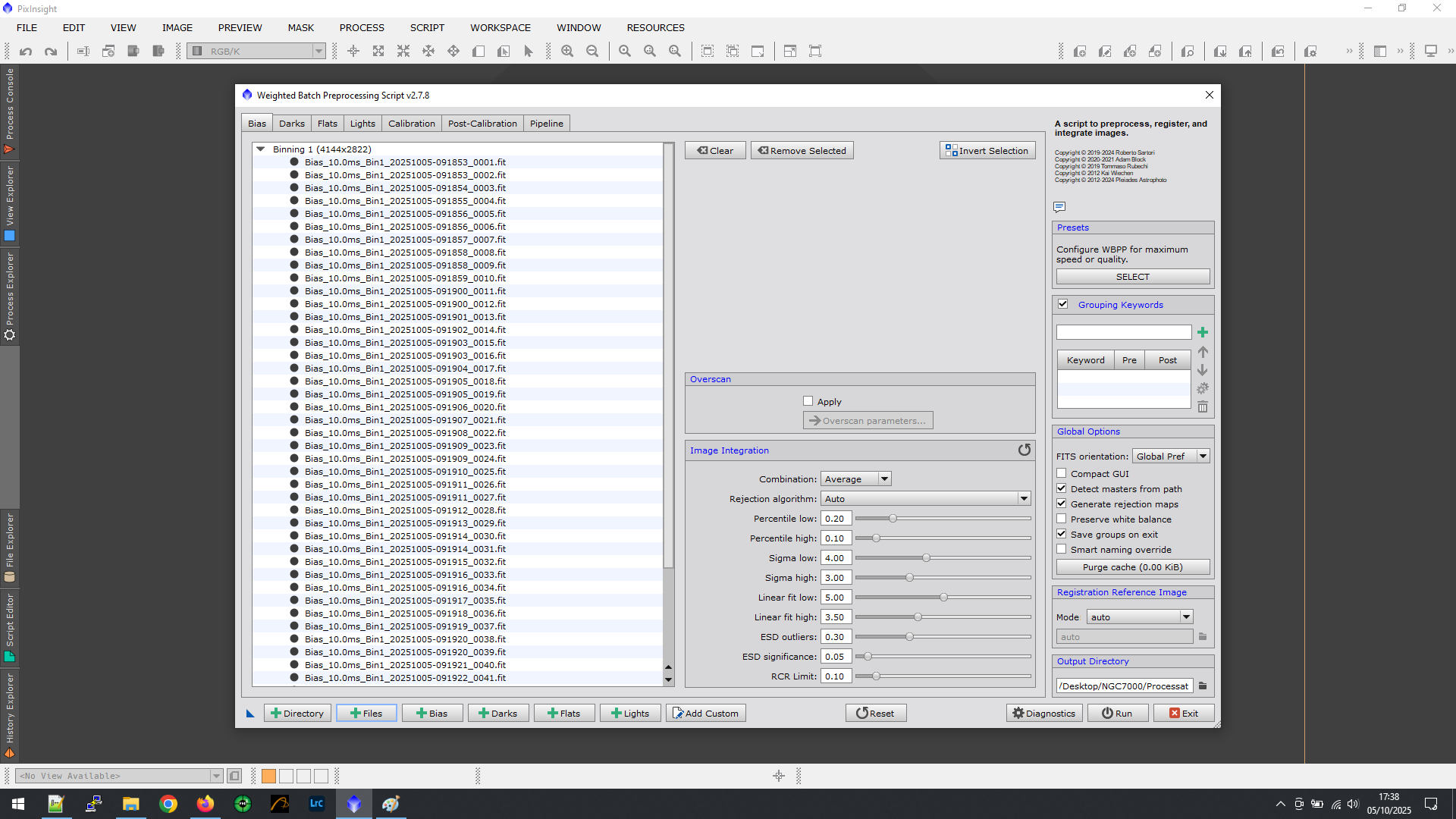Click the delete keyword trash icon
Image resolution: width=1456 pixels, height=819 pixels.
point(1202,407)
